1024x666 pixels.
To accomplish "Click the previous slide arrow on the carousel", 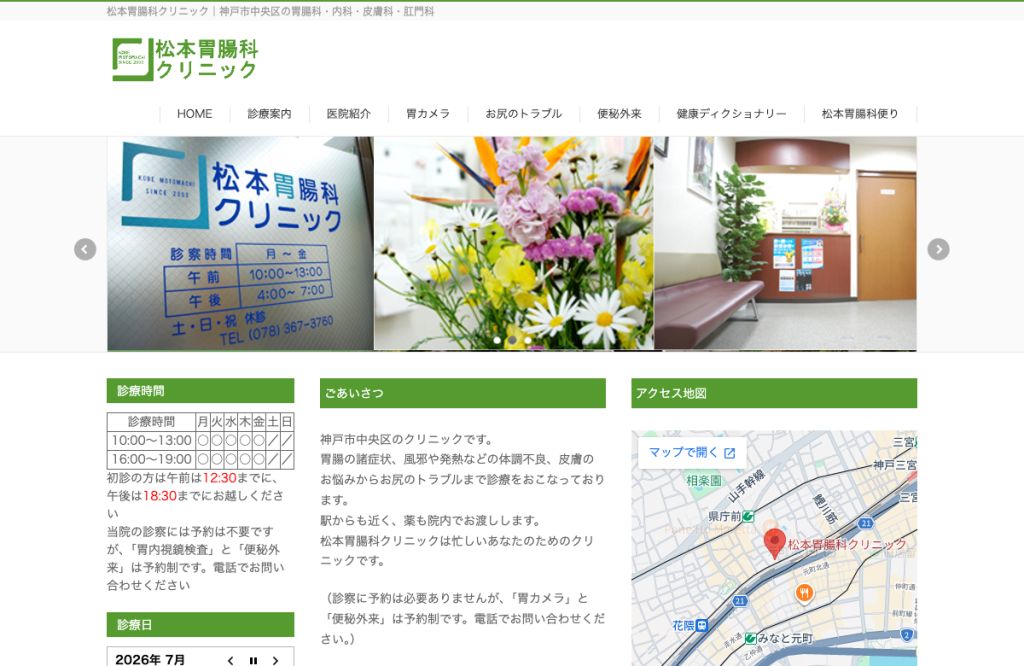I will (85, 249).
